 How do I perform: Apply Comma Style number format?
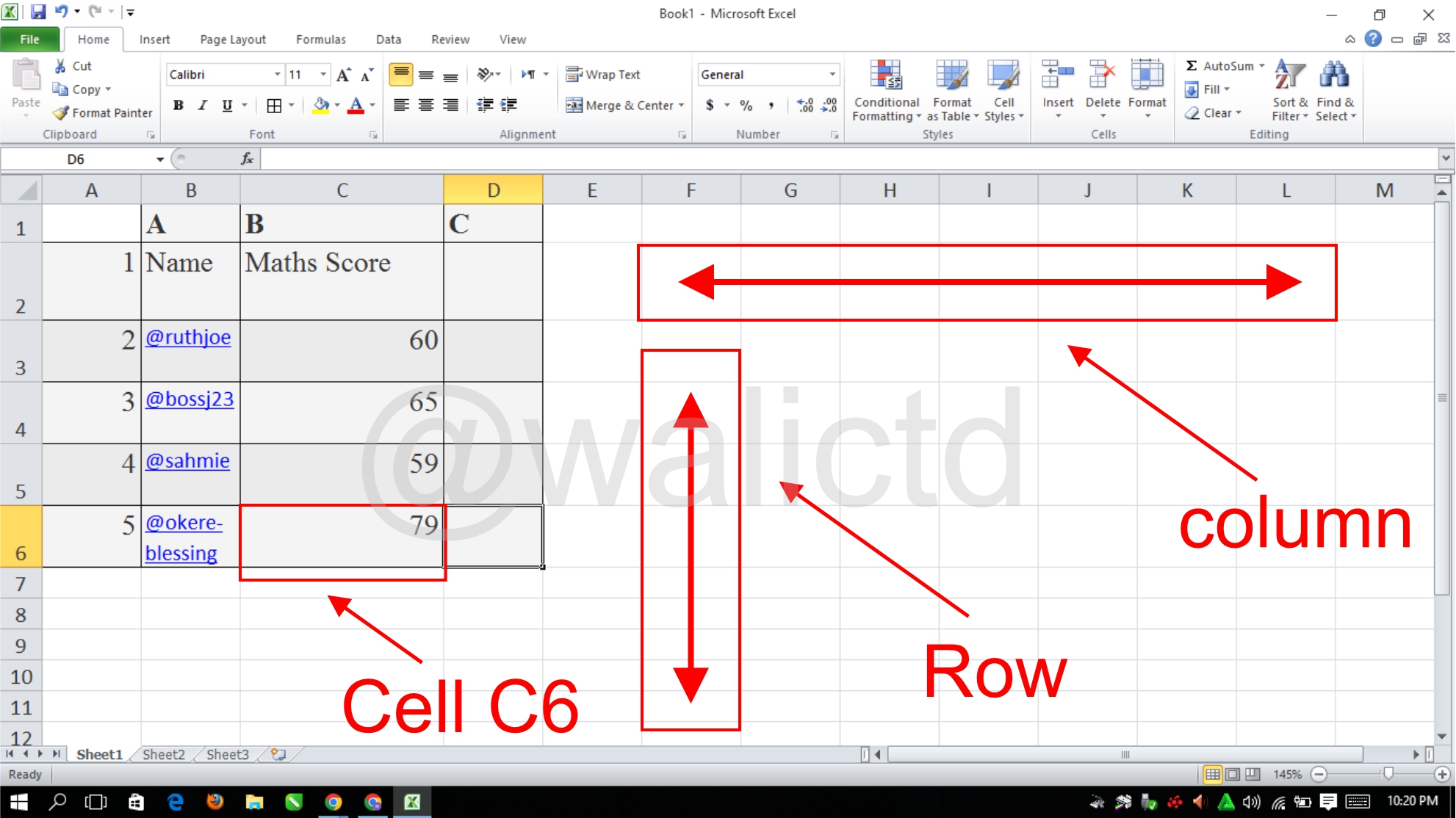click(771, 106)
